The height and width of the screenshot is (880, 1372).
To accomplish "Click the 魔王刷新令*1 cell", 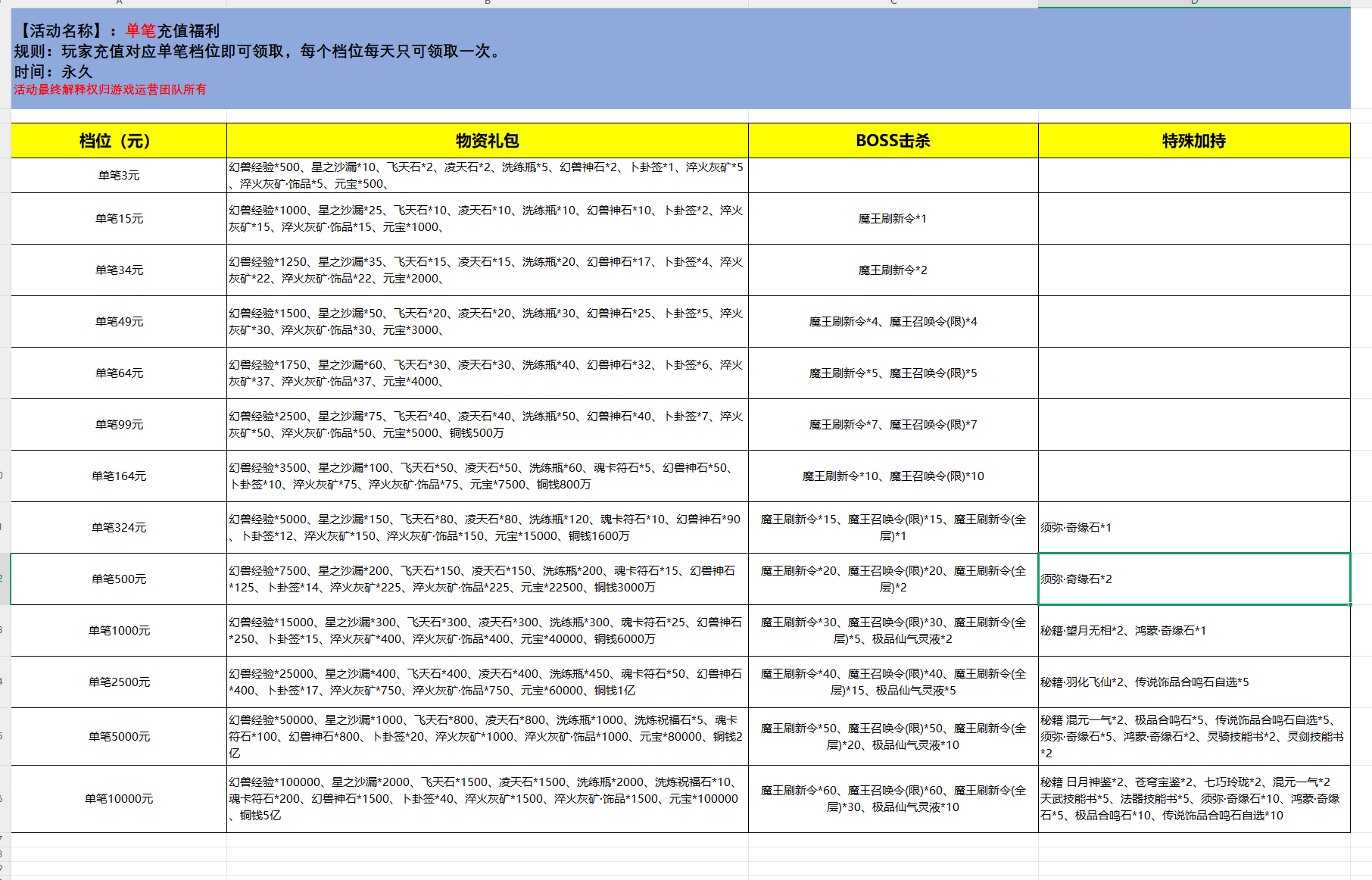I will coord(893,219).
